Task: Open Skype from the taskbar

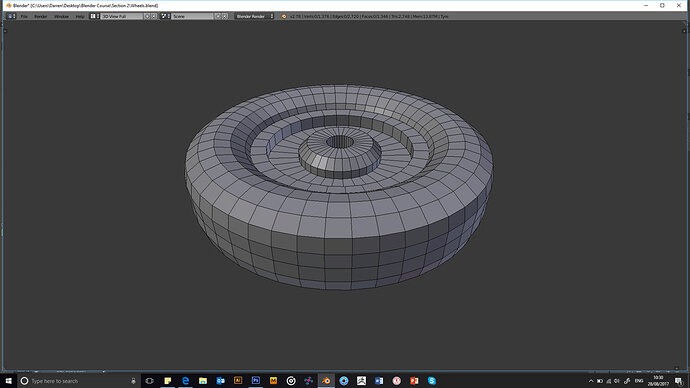Action: pos(432,381)
